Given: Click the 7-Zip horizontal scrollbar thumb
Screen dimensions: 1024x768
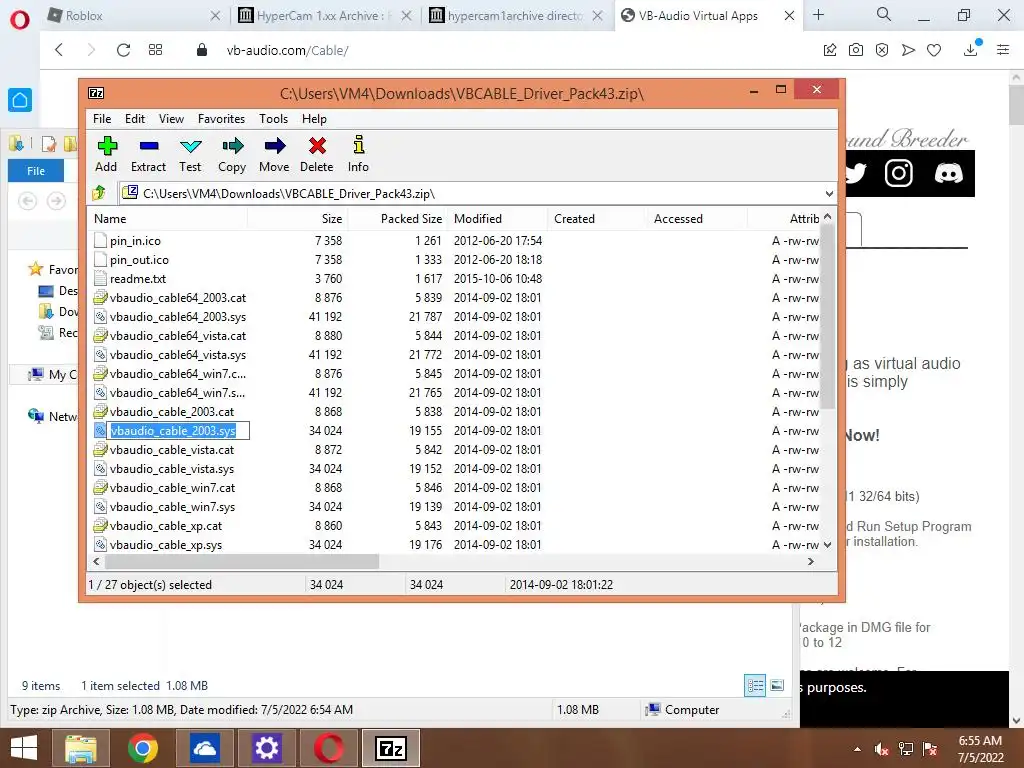Looking at the screenshot, I should click(242, 562).
